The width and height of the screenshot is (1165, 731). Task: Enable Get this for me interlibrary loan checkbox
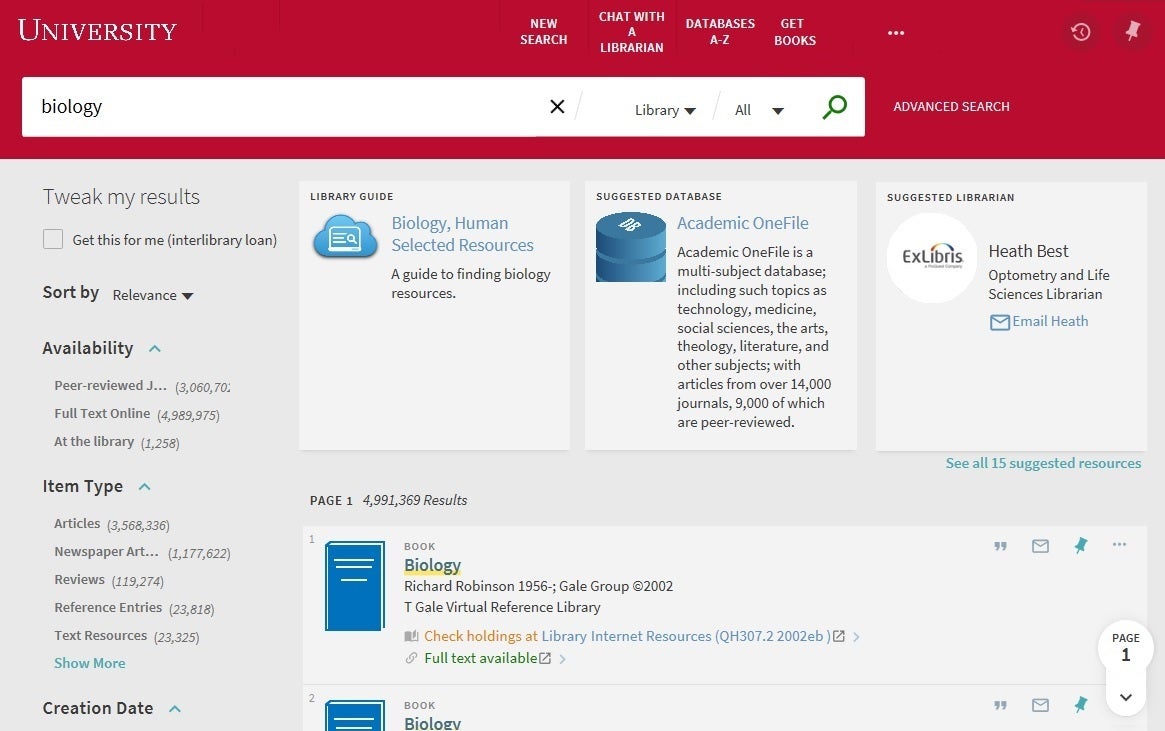pyautogui.click(x=53, y=240)
